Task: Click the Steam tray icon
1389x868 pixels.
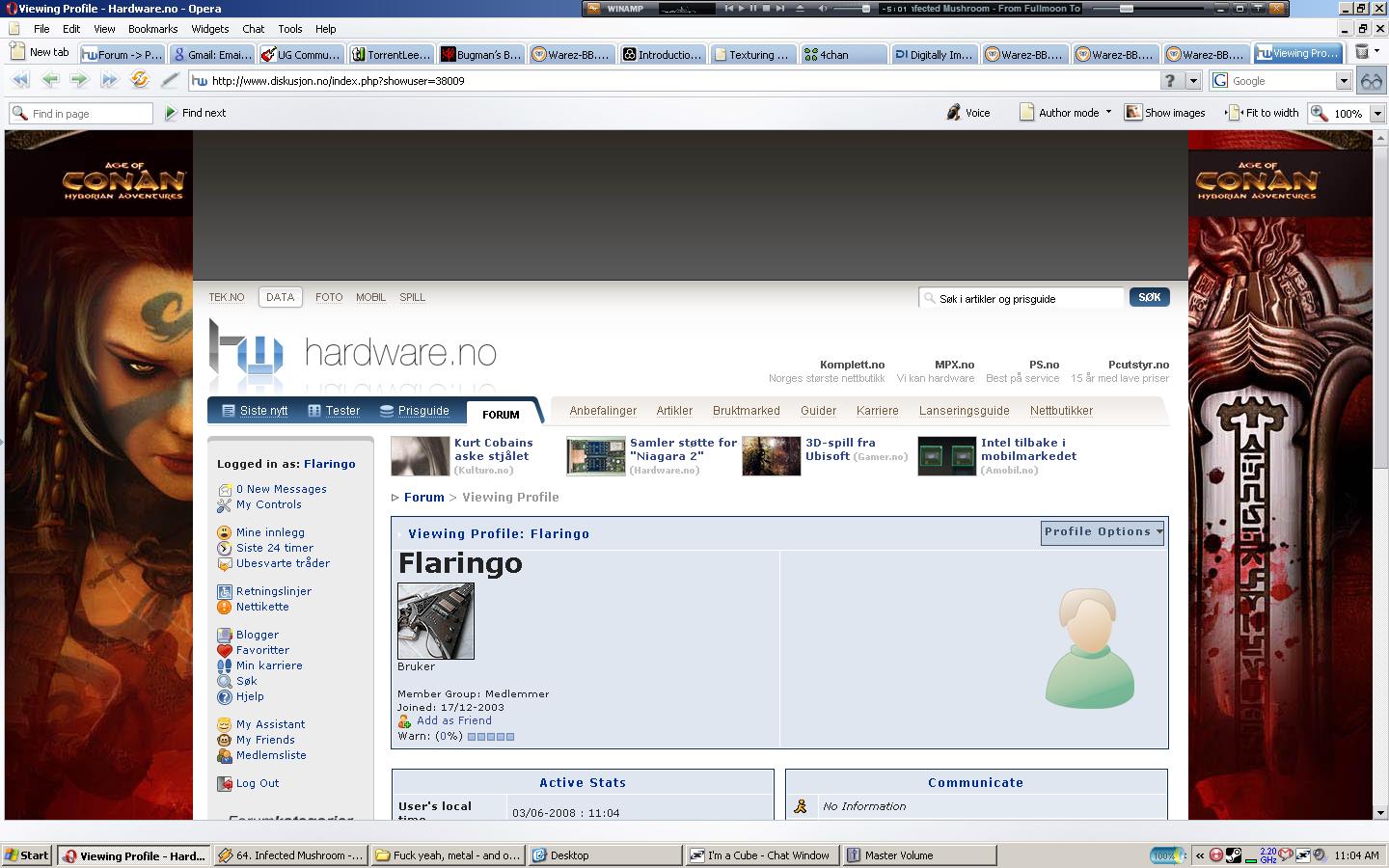Action: point(1234,855)
